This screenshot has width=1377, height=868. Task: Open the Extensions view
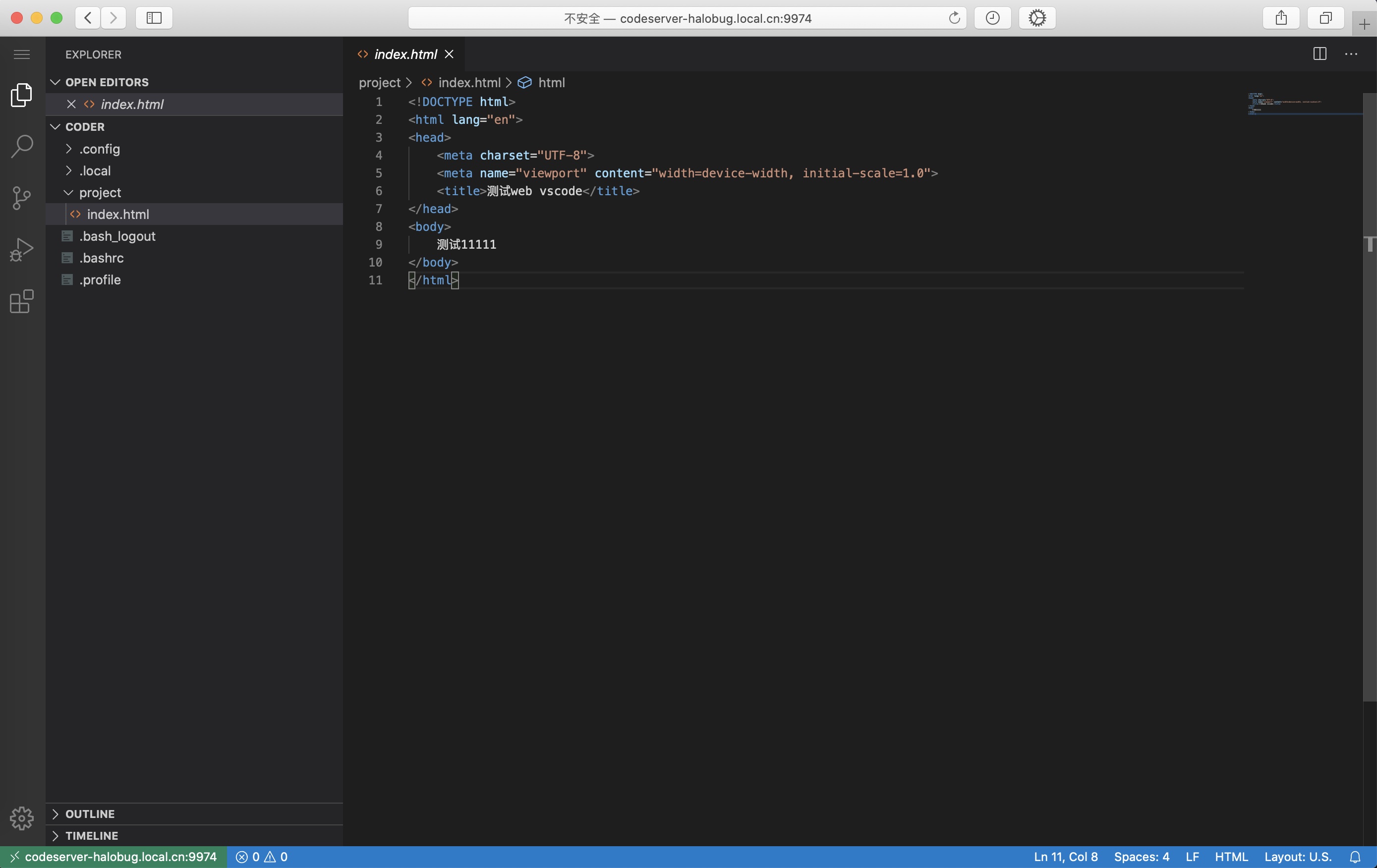[x=21, y=302]
